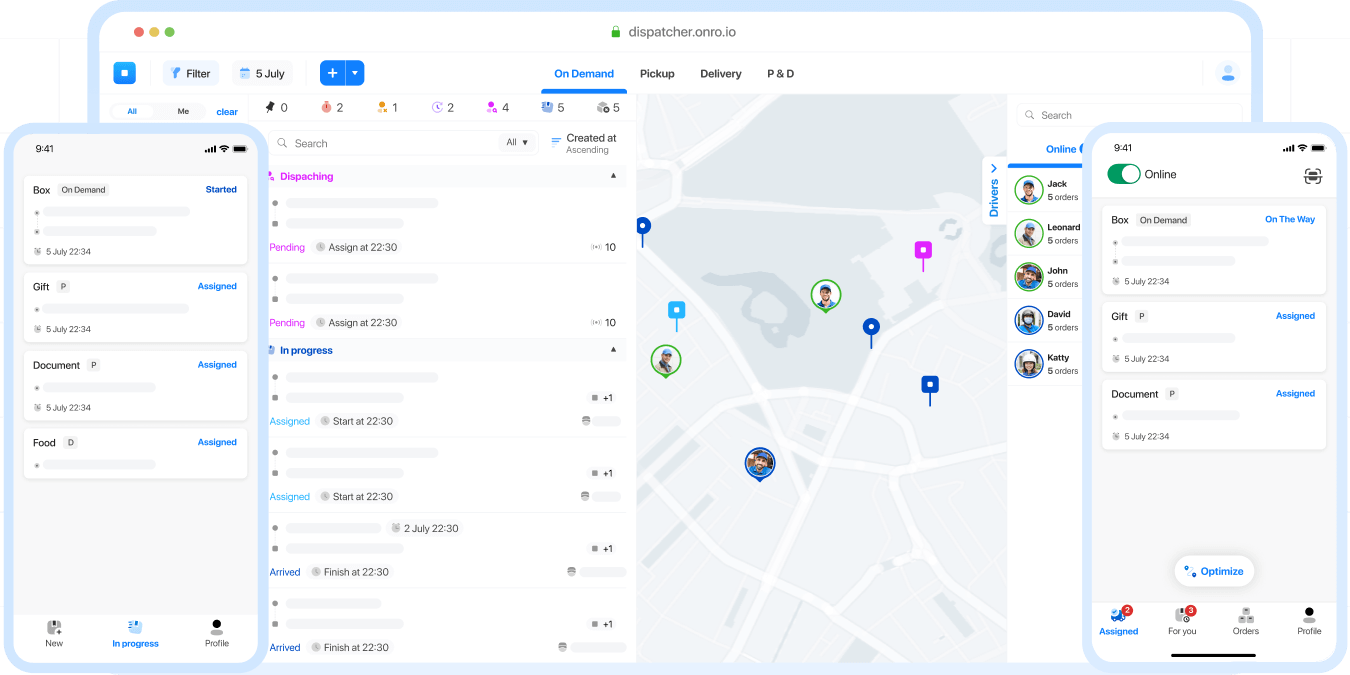Tap the scan icon on the right phone

[1313, 176]
